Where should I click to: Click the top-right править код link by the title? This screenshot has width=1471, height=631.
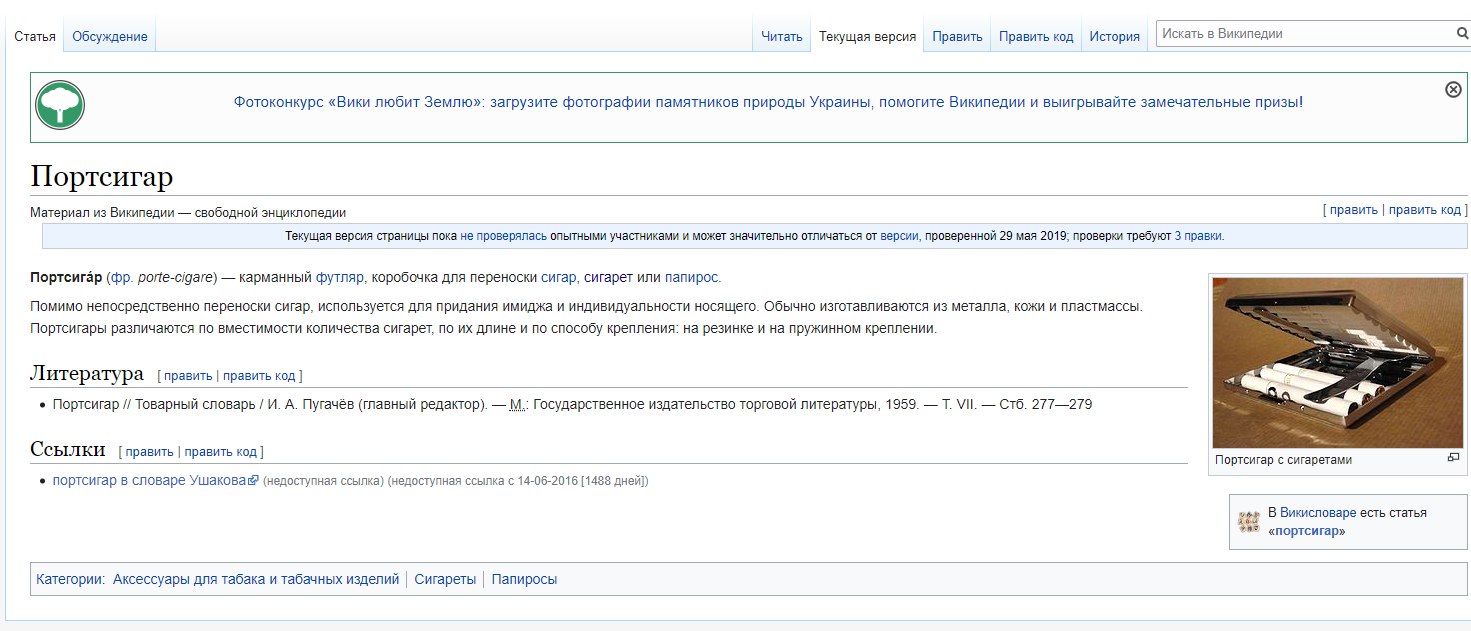1425,210
